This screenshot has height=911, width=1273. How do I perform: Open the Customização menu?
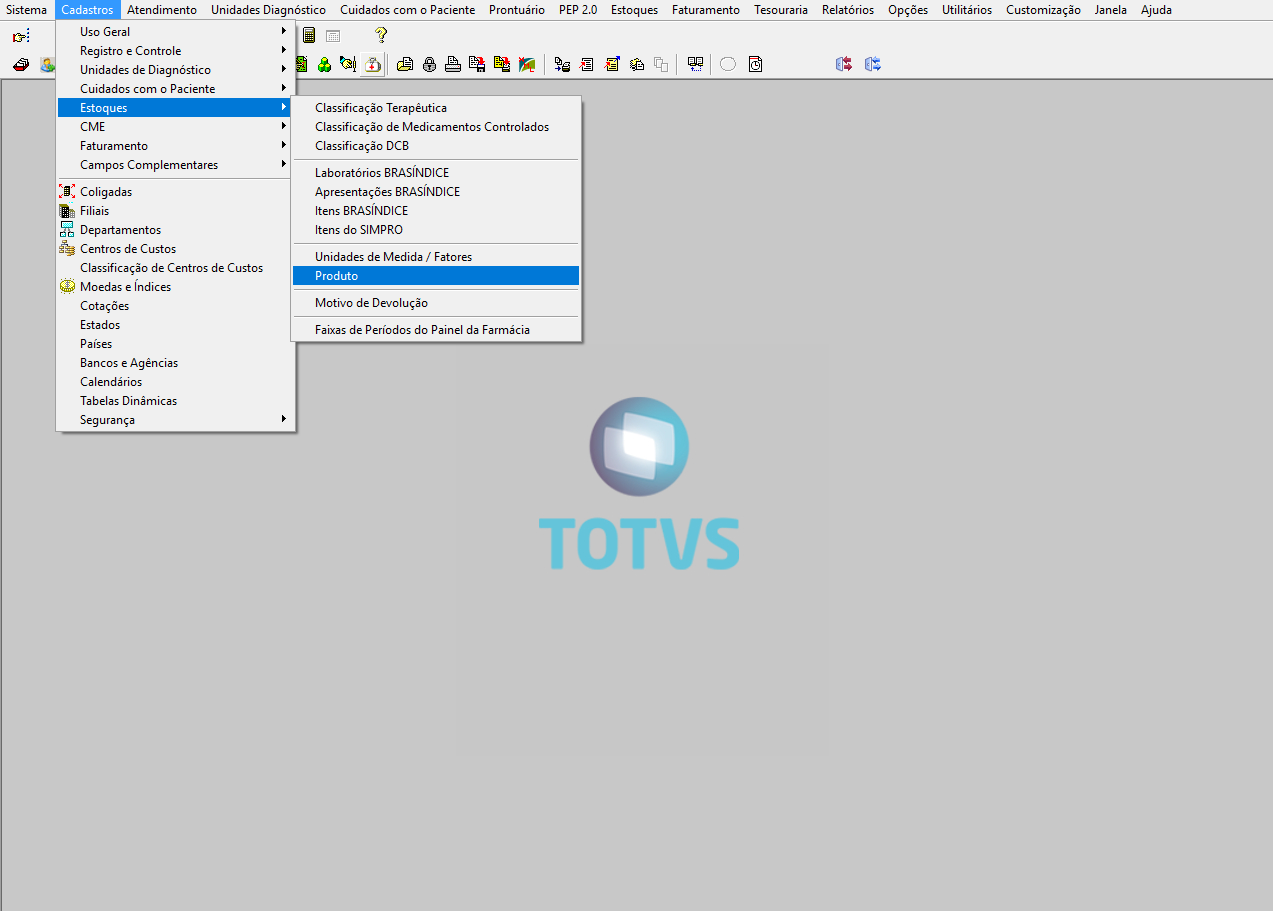tap(1043, 10)
